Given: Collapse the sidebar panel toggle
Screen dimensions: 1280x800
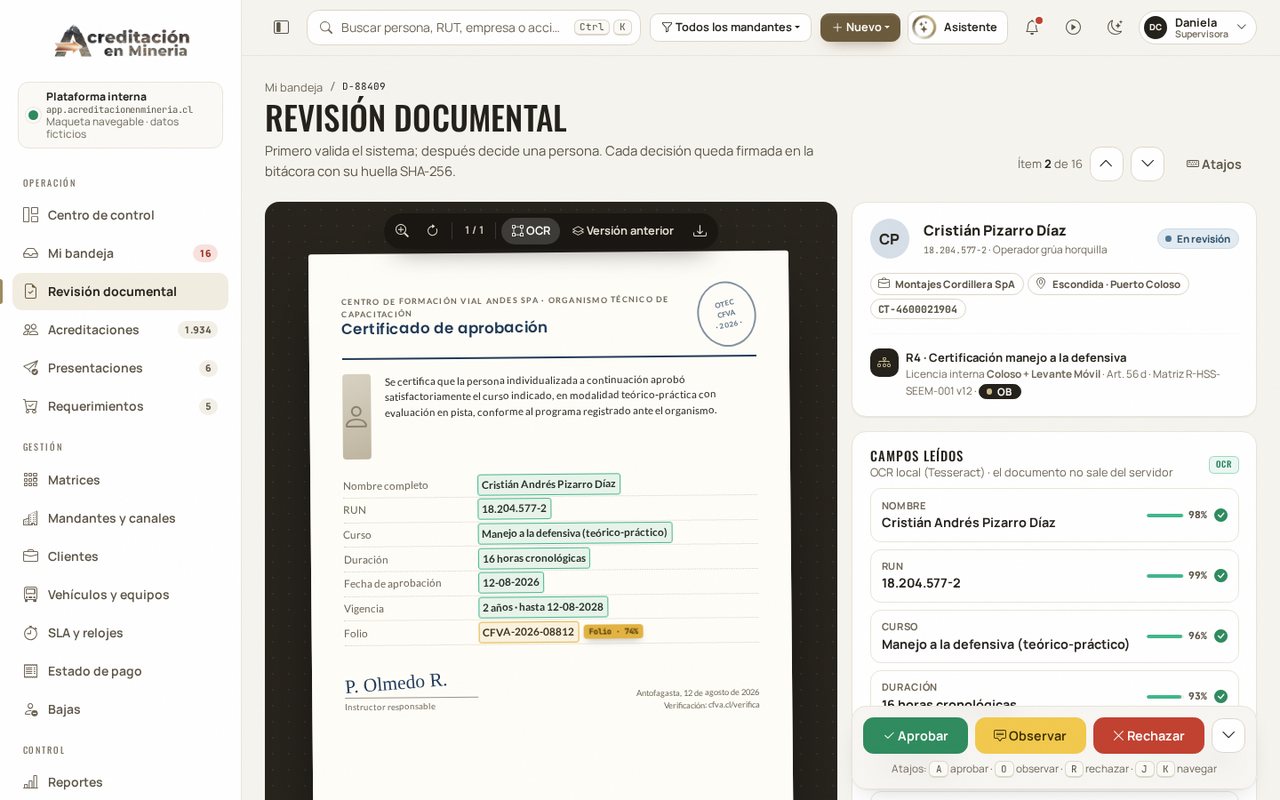Looking at the screenshot, I should (x=281, y=27).
